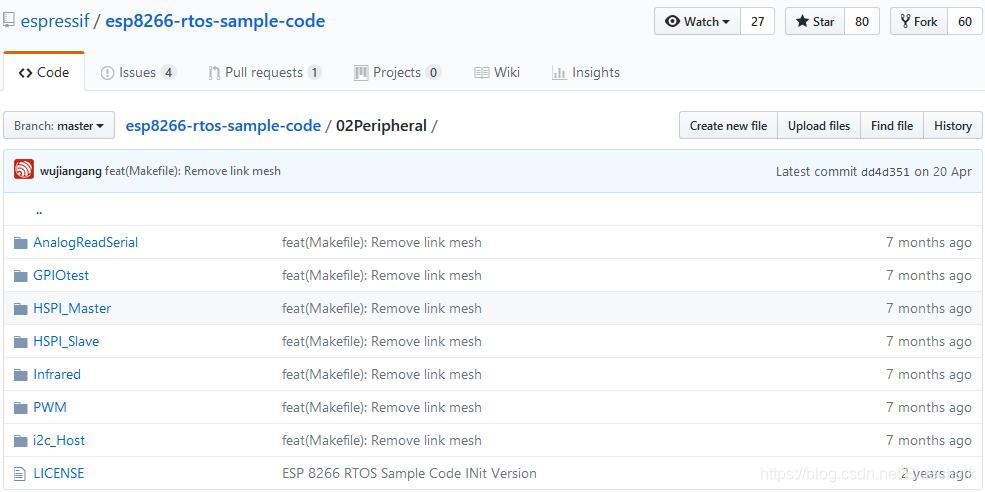Click the GPIOtest row commit message
This screenshot has width=985, height=492.
tap(382, 276)
